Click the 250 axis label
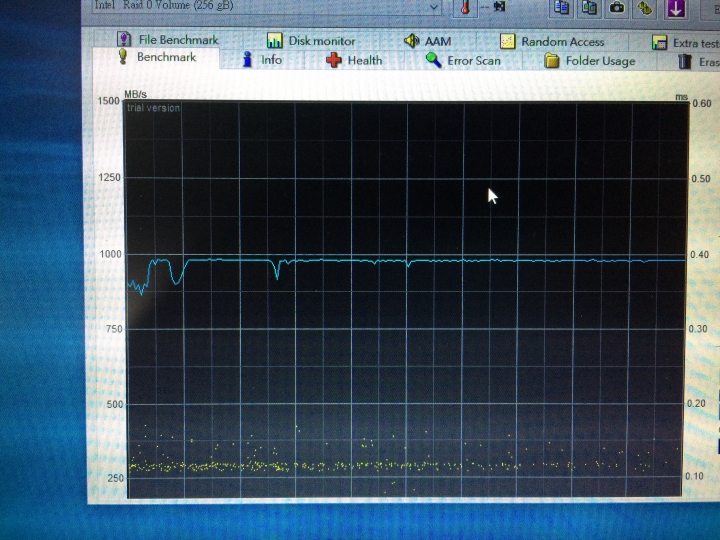Screen dimensions: 720x540 coord(116,478)
